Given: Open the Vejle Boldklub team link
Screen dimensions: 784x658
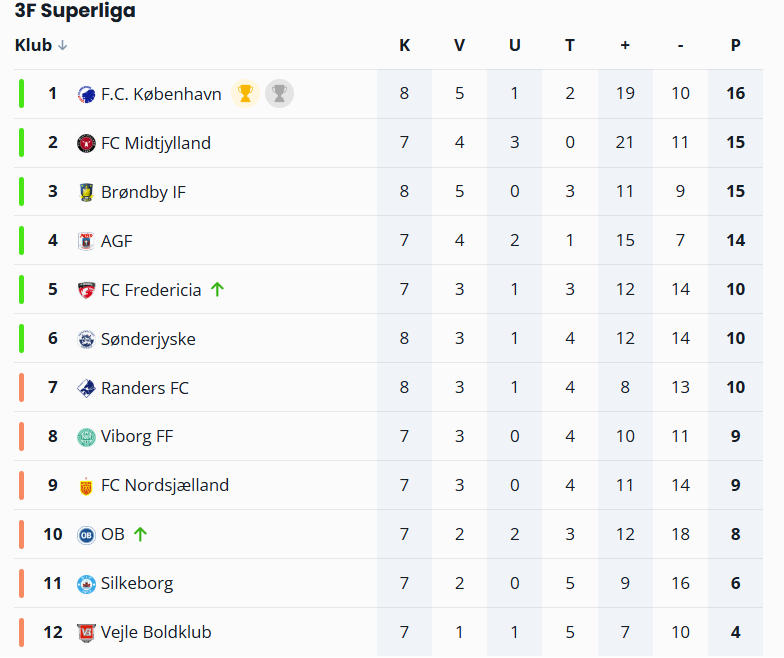Looking at the screenshot, I should (x=156, y=632).
